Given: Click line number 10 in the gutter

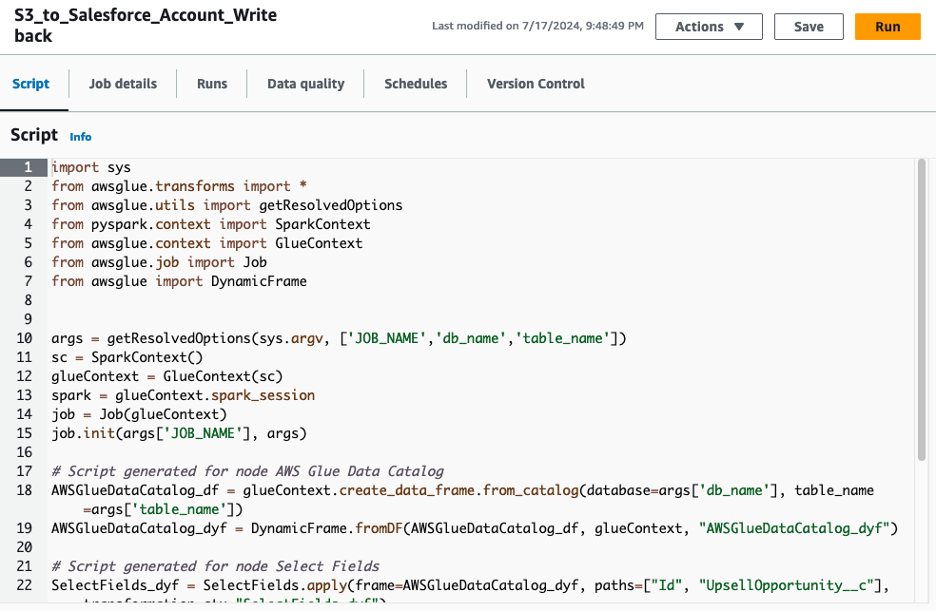Looking at the screenshot, I should (24, 338).
